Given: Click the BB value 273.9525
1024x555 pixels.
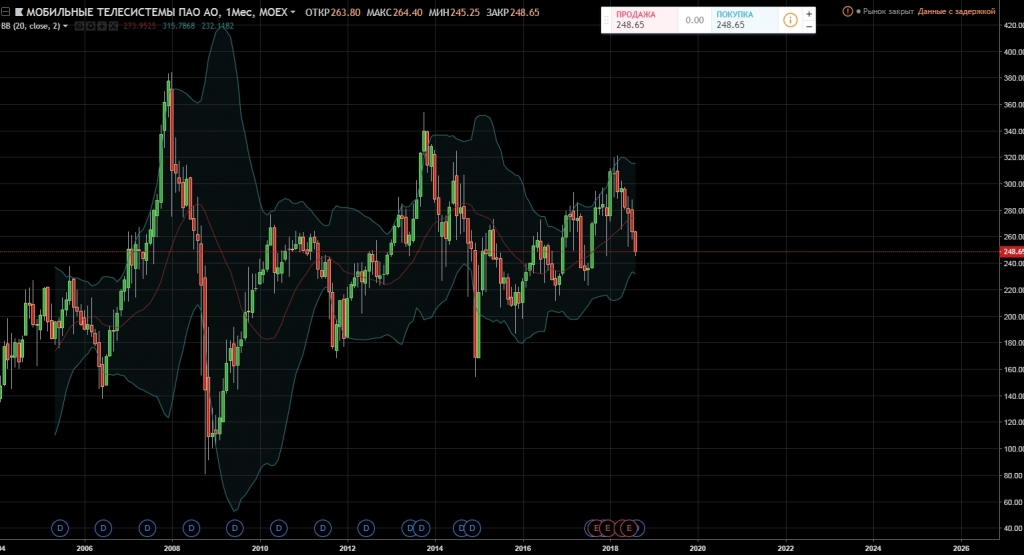Looking at the screenshot, I should pyautogui.click(x=140, y=26).
